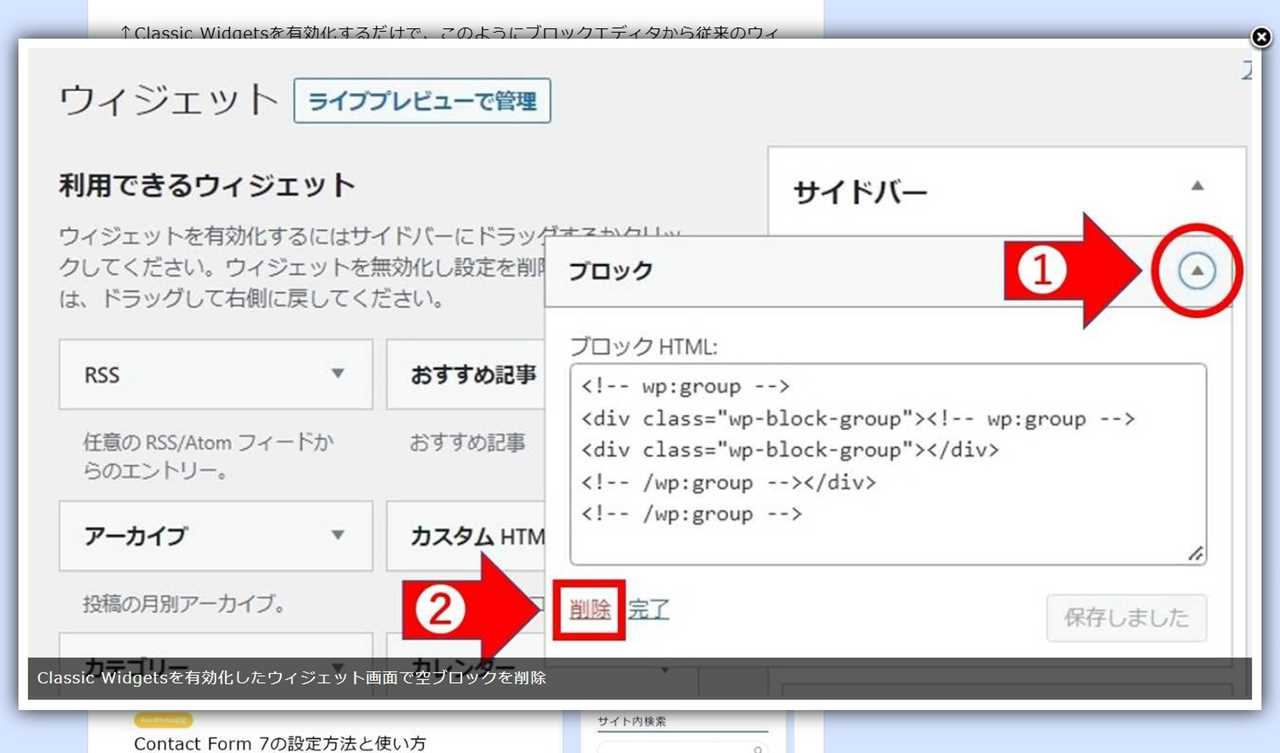
Task: Click the RSS widget title
Action: point(102,375)
